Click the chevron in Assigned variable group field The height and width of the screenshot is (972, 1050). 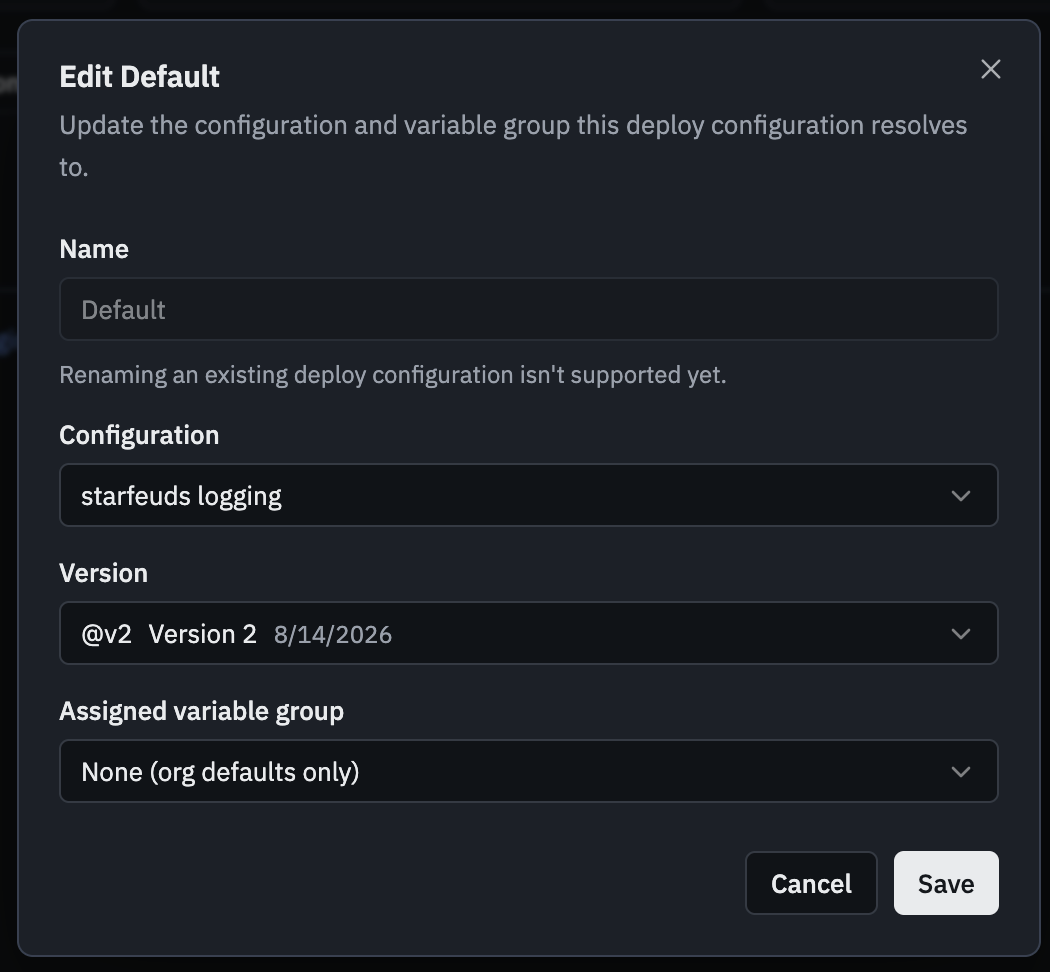(960, 772)
